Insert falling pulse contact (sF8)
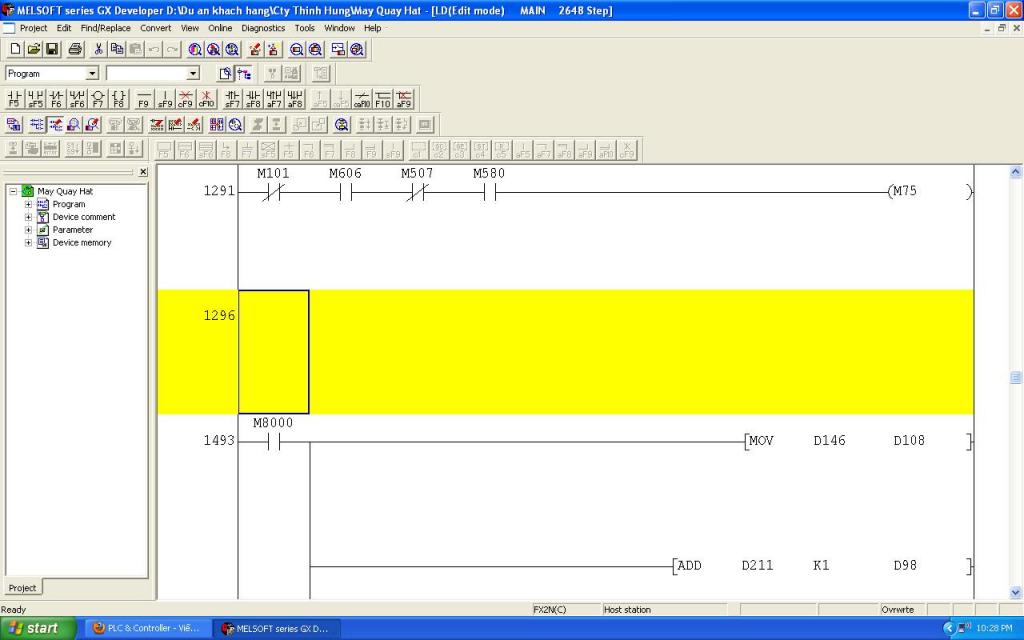This screenshot has width=1024, height=640. coord(253,99)
